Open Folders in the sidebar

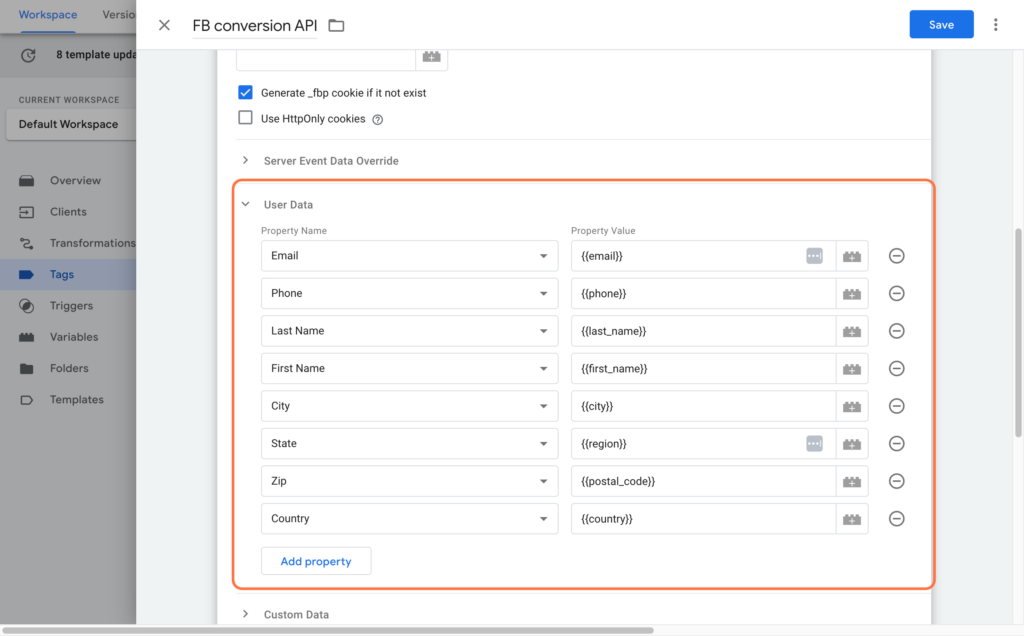[x=68, y=368]
